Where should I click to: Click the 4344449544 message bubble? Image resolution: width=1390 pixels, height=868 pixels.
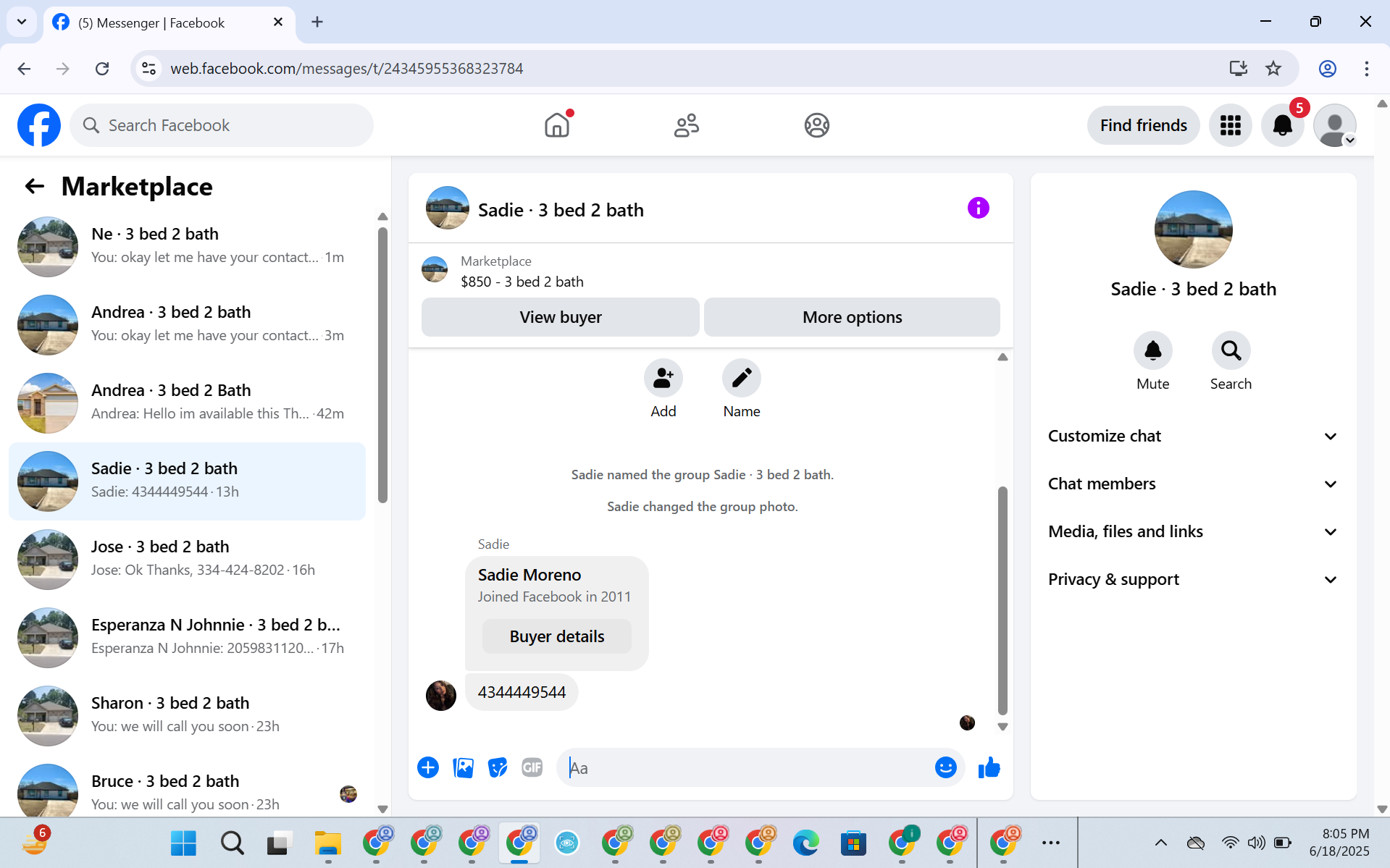pos(522,692)
